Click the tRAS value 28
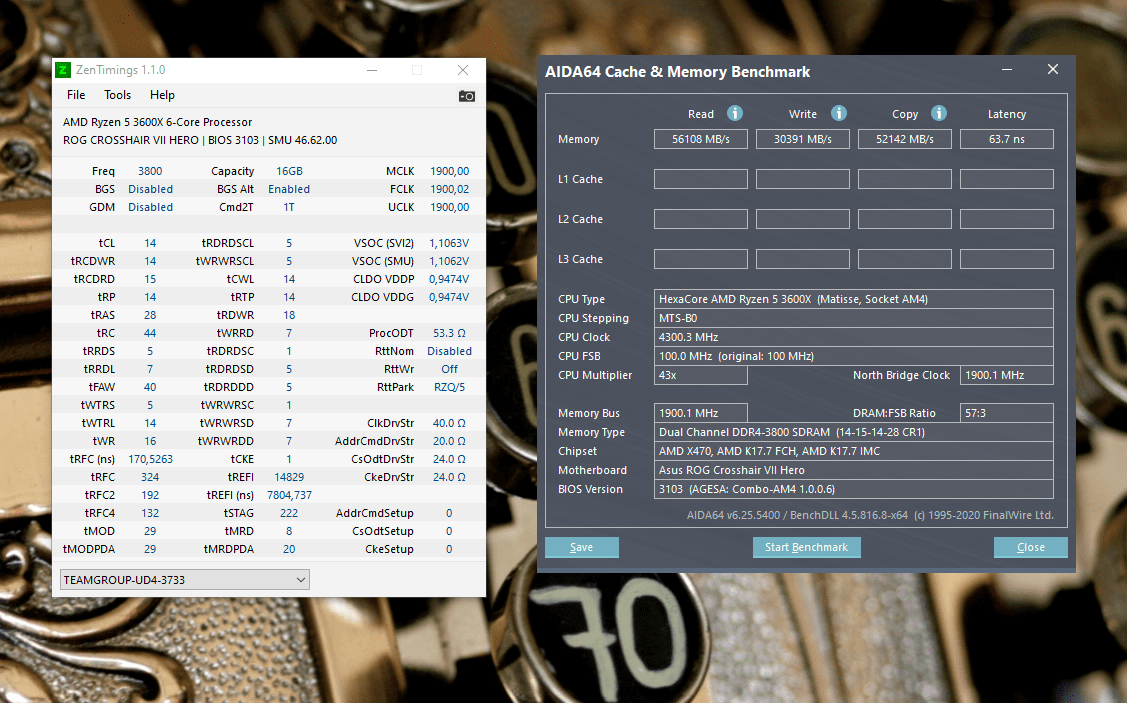This screenshot has width=1127, height=703. (x=150, y=315)
